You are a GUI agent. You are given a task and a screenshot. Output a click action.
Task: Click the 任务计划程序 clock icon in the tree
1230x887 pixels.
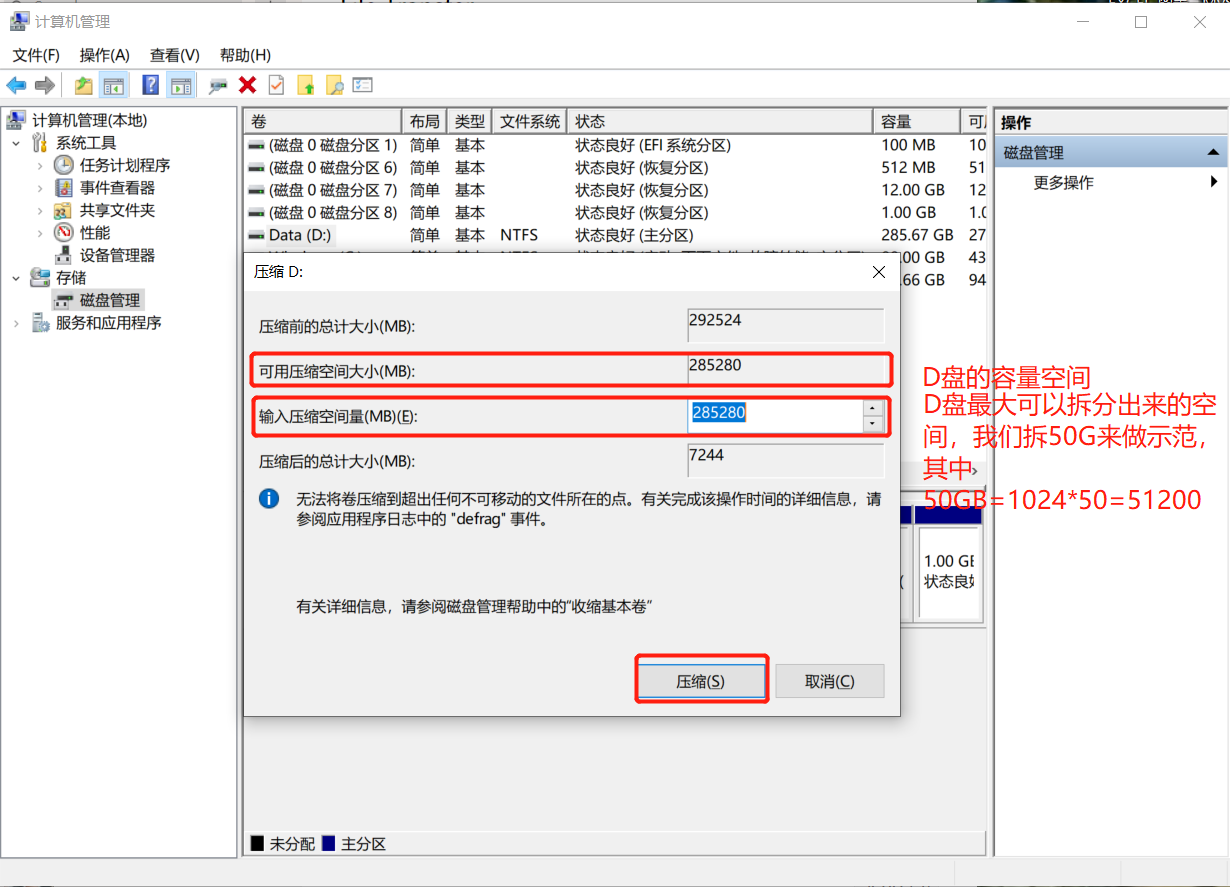pos(63,165)
